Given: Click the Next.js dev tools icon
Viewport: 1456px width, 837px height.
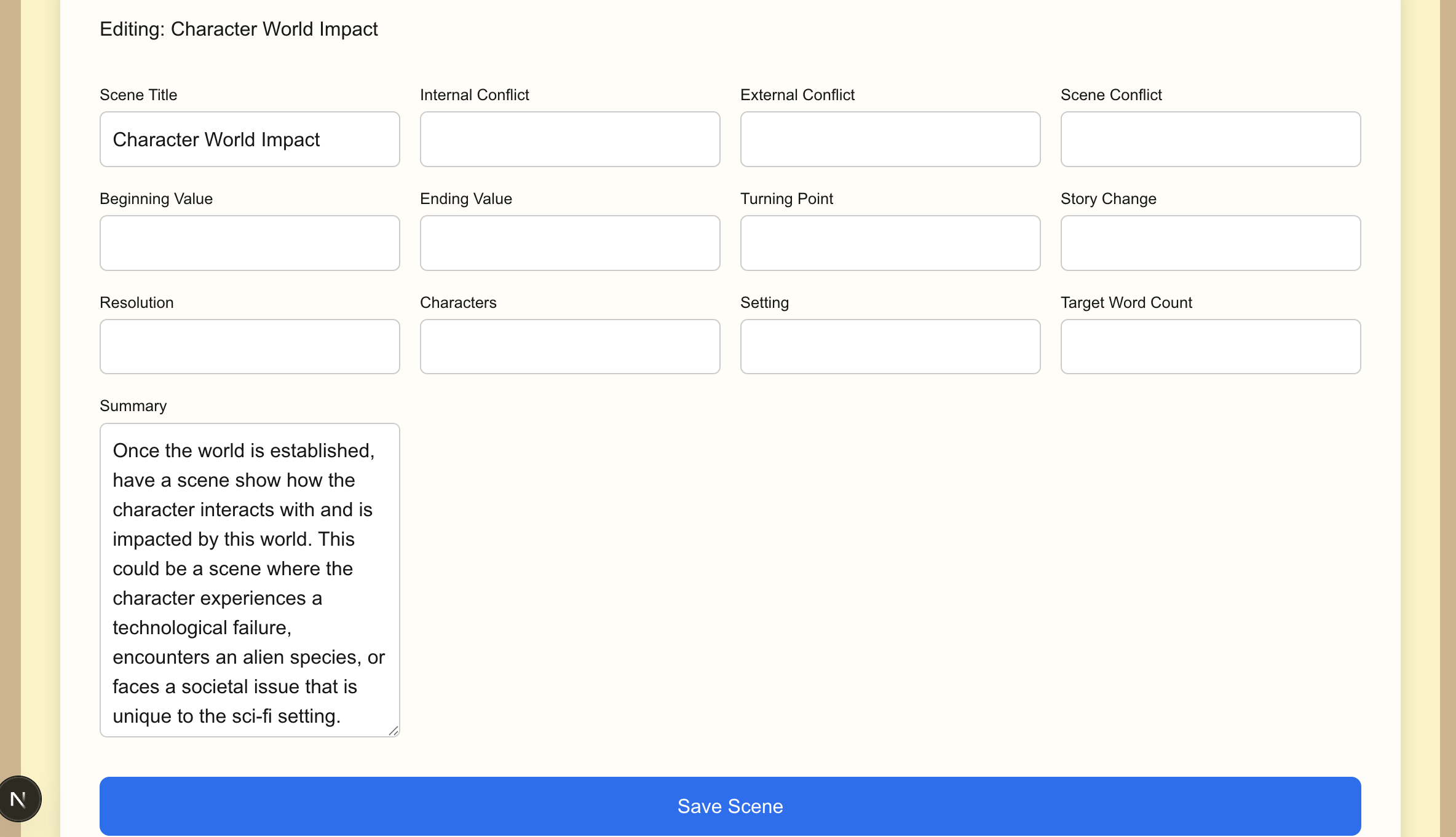Looking at the screenshot, I should tap(19, 799).
